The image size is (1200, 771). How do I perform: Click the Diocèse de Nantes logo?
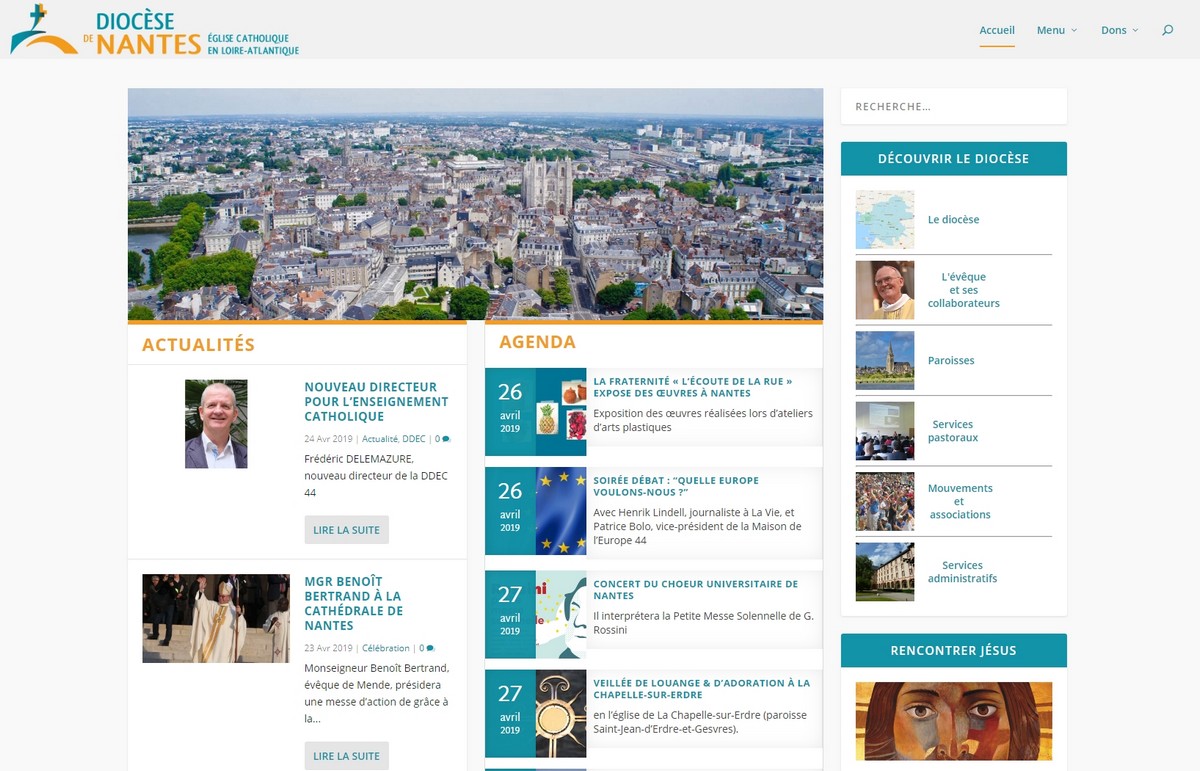point(155,32)
